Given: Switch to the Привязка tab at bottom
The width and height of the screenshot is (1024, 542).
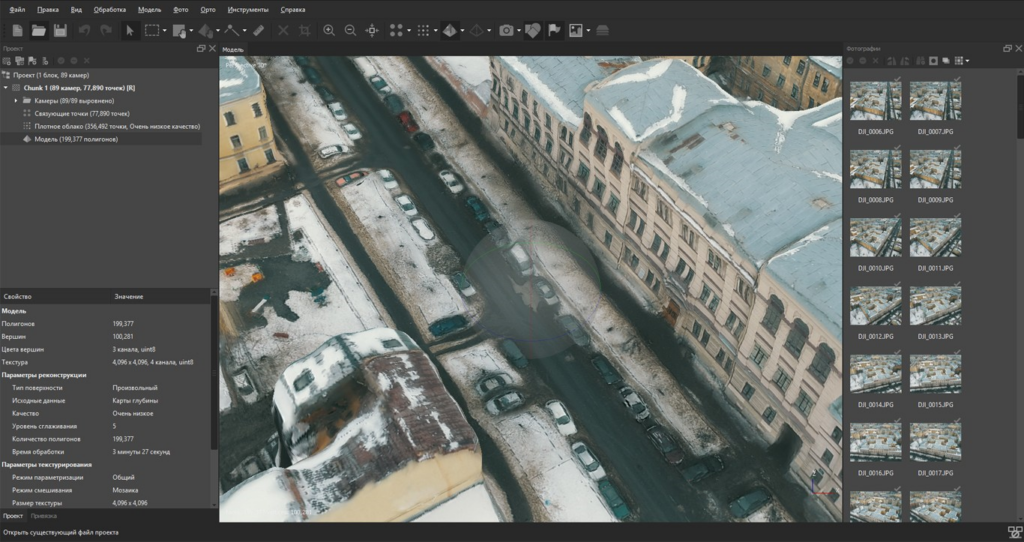Looking at the screenshot, I should (43, 516).
